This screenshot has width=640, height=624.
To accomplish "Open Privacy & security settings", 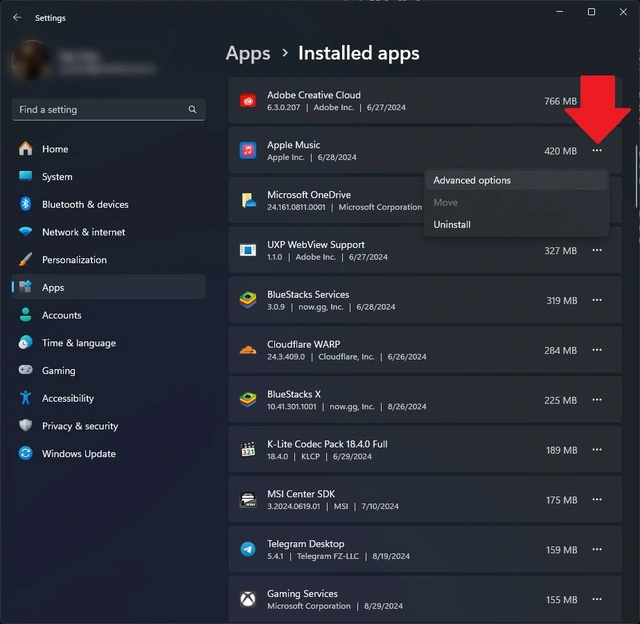I will coord(108,426).
